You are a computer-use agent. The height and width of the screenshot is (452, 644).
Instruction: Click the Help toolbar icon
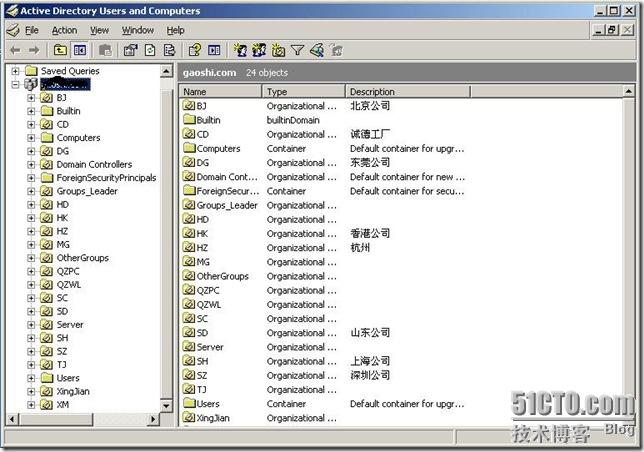coord(195,50)
